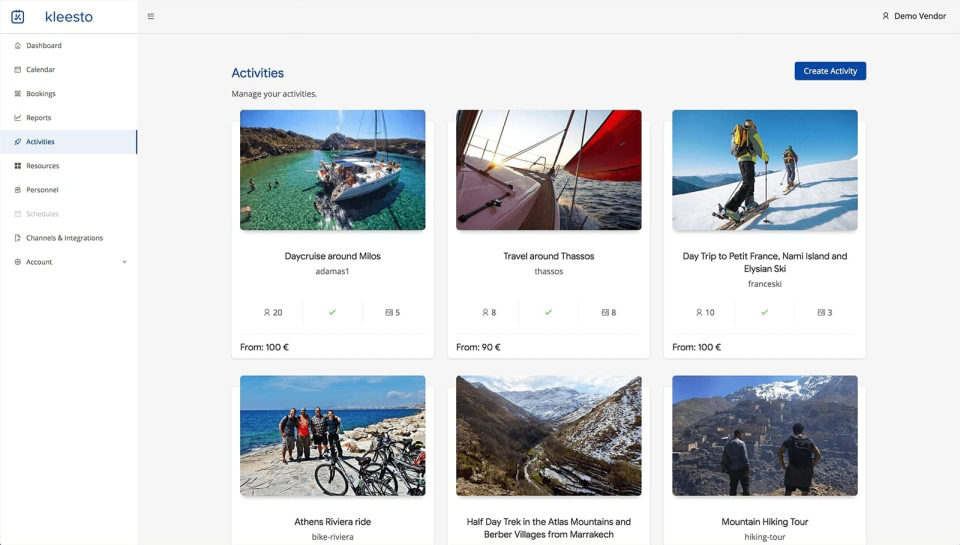Click the Reports chart icon

point(18,118)
